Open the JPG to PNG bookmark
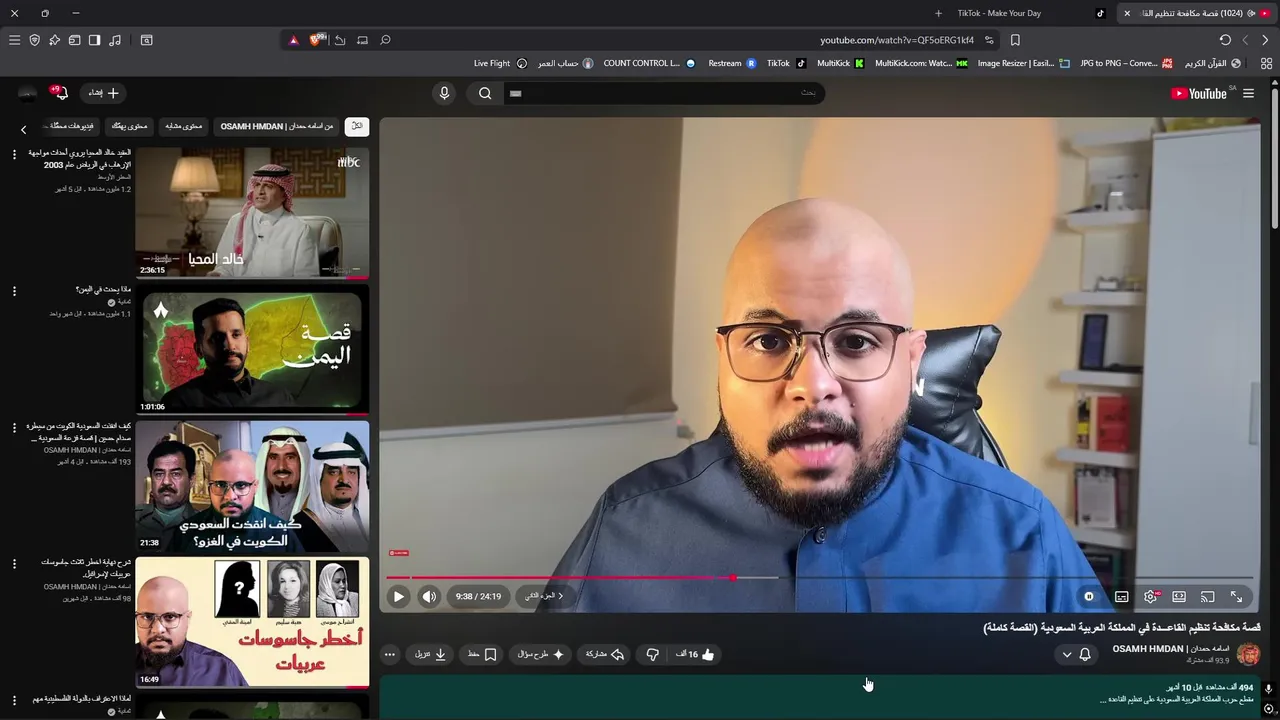The width and height of the screenshot is (1280, 720). [x=1126, y=63]
